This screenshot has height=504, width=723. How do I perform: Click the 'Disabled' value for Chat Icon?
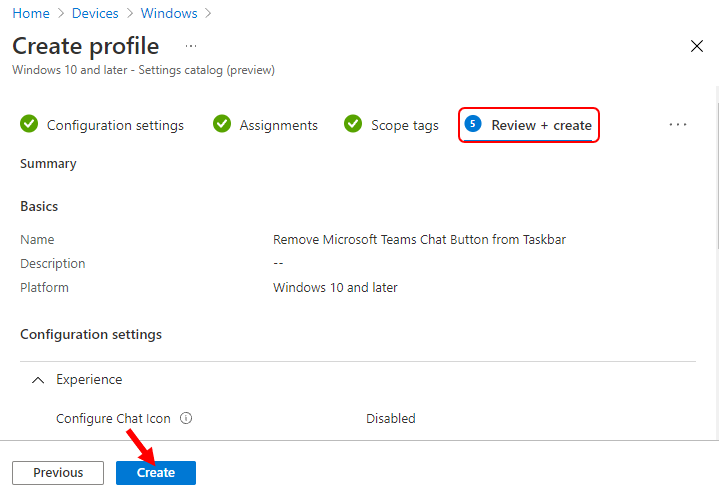391,418
